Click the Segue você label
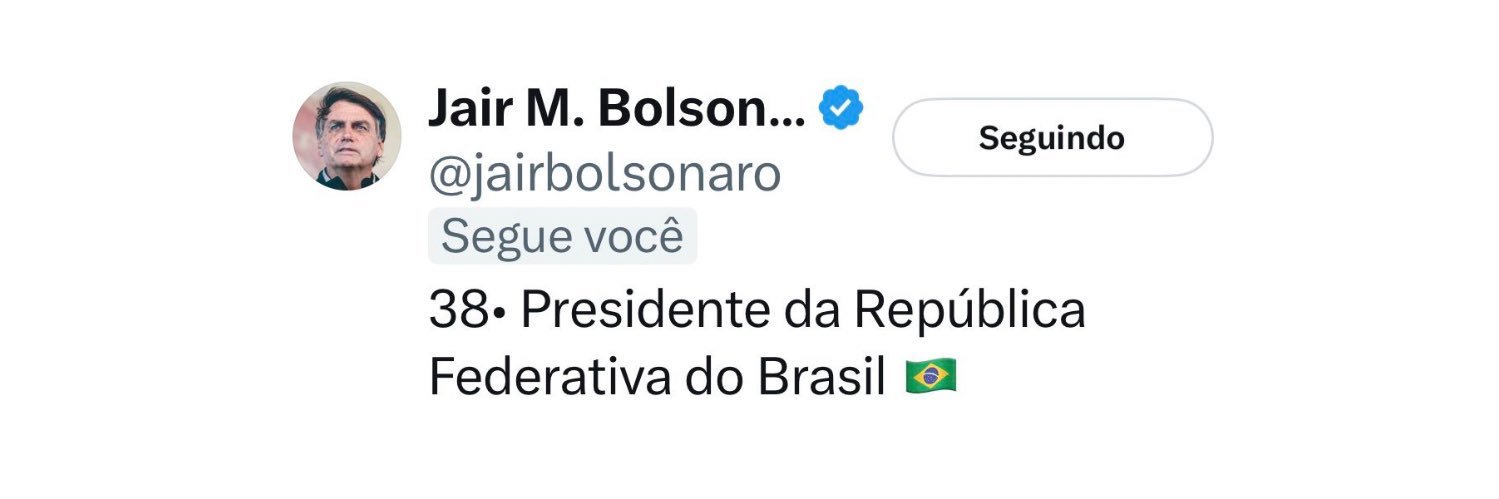Viewport: 1499px width, 499px height. [562, 238]
